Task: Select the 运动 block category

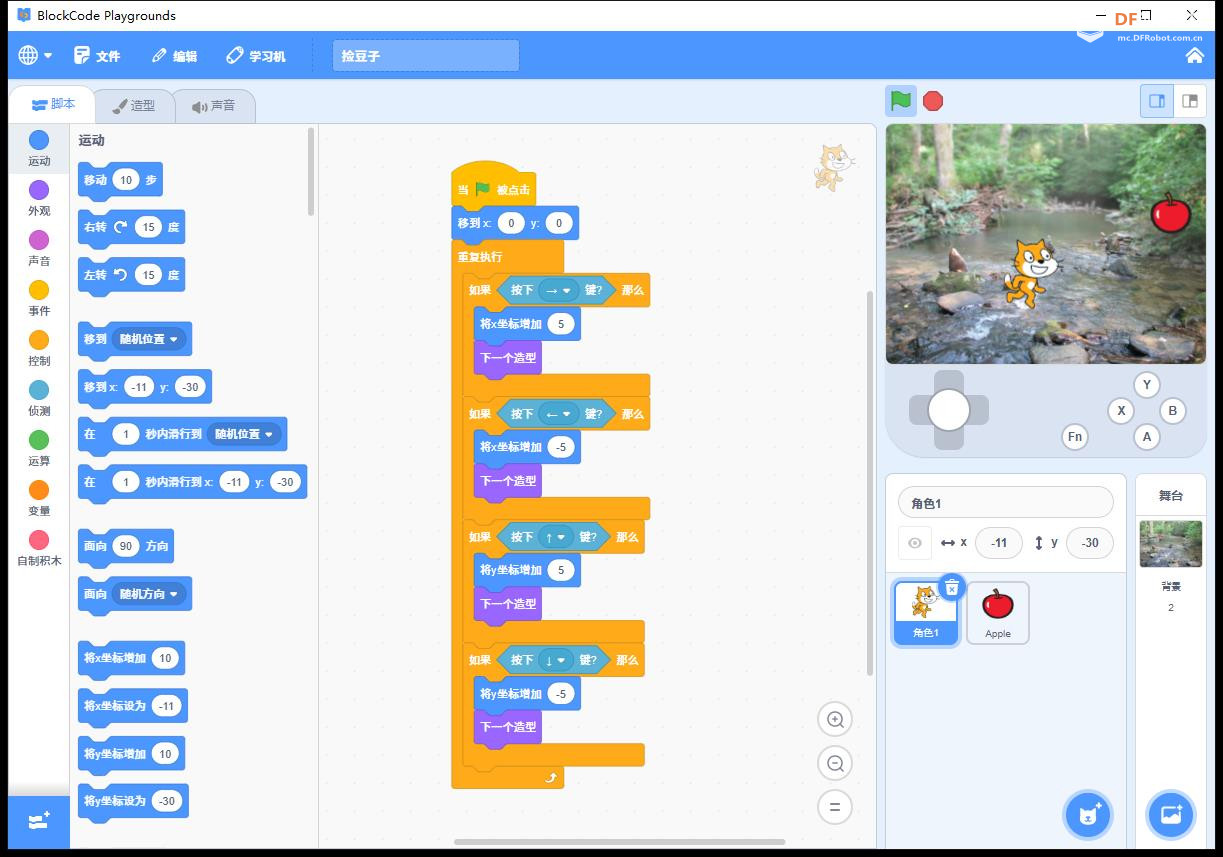Action: coord(39,148)
